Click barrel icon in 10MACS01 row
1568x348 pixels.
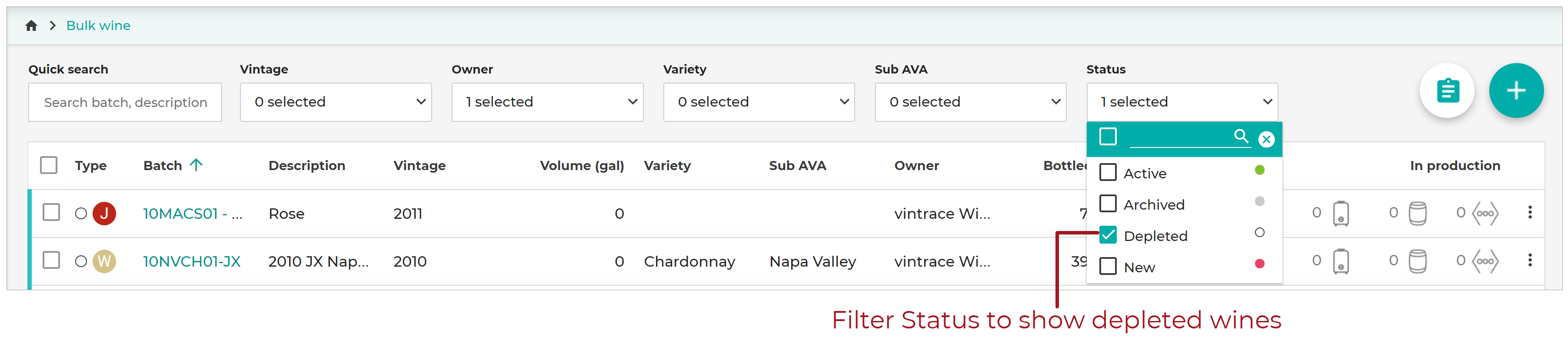(x=1417, y=213)
